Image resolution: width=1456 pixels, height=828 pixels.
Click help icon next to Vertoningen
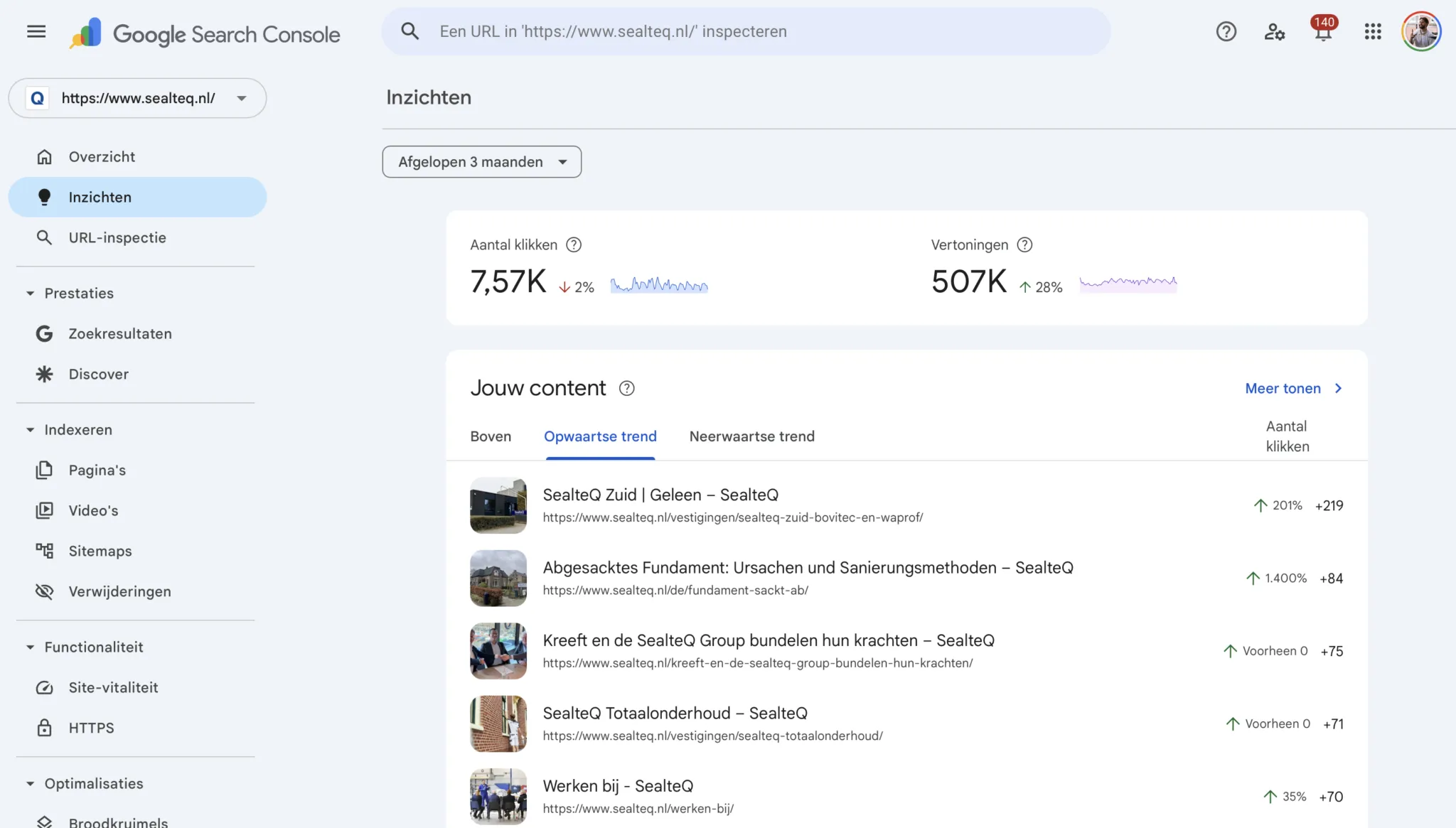1024,244
